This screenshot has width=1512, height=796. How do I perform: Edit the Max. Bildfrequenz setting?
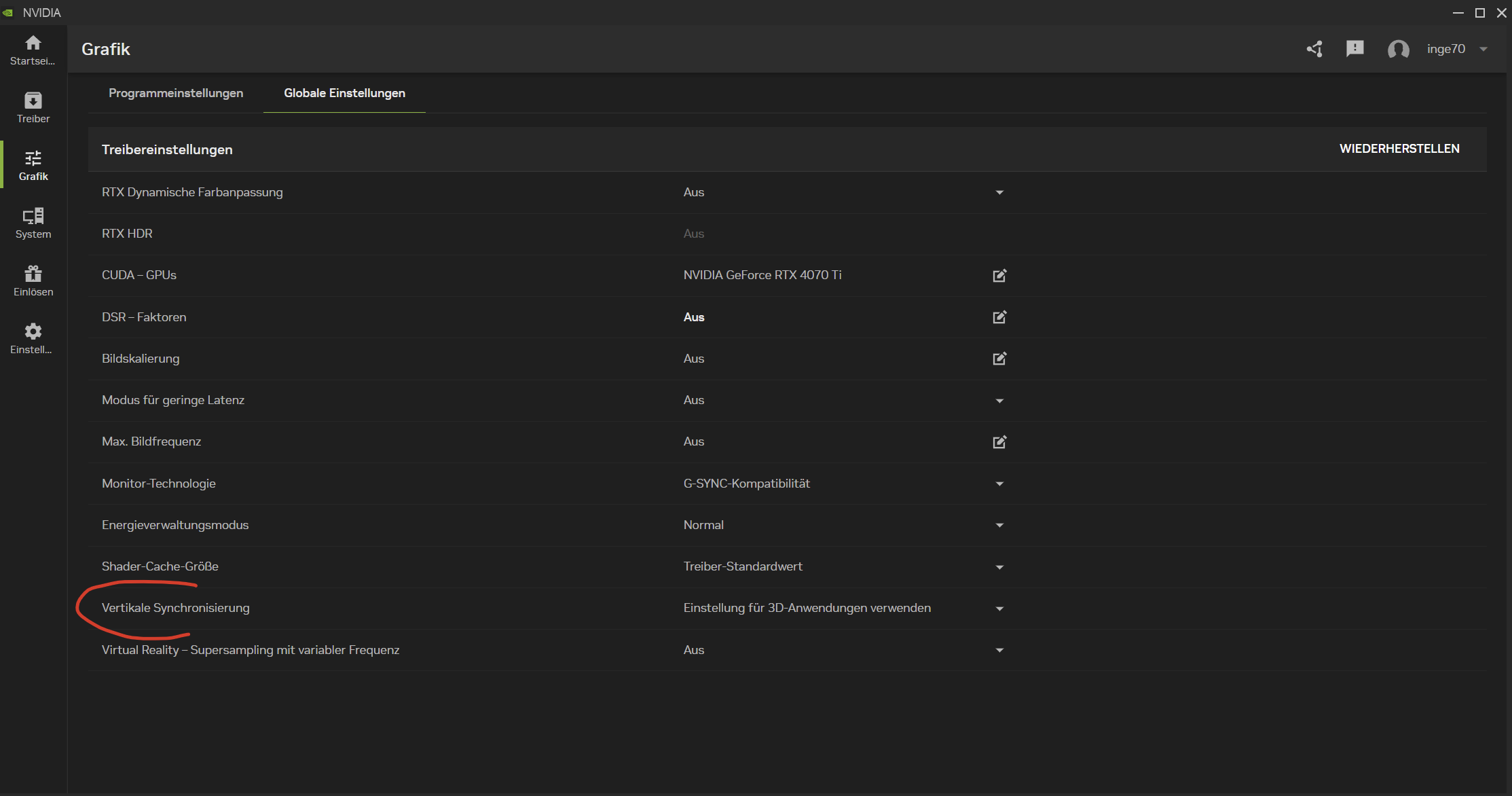(999, 442)
